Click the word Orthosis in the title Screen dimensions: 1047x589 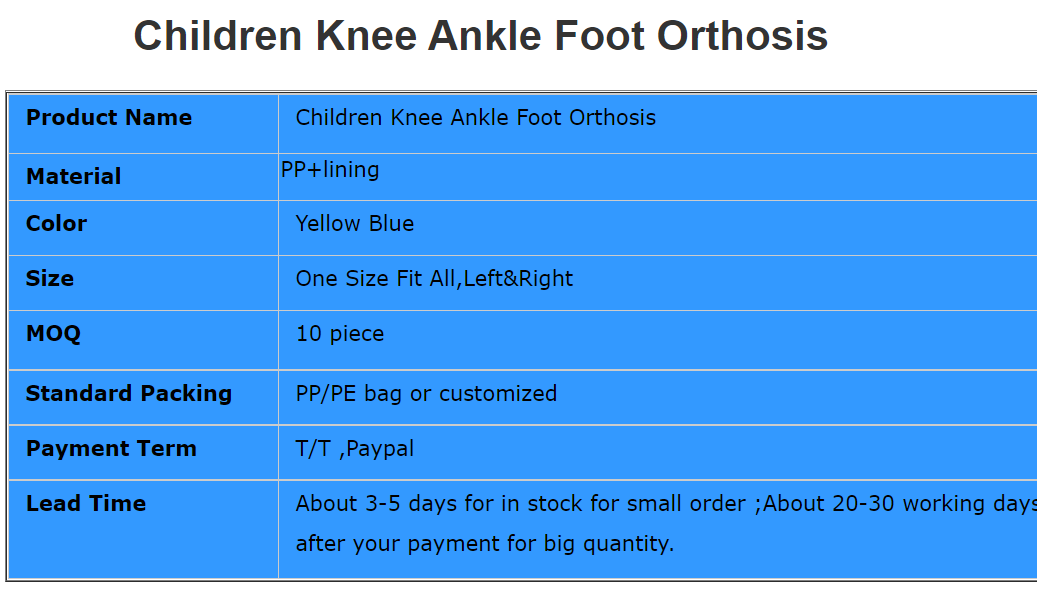point(742,37)
